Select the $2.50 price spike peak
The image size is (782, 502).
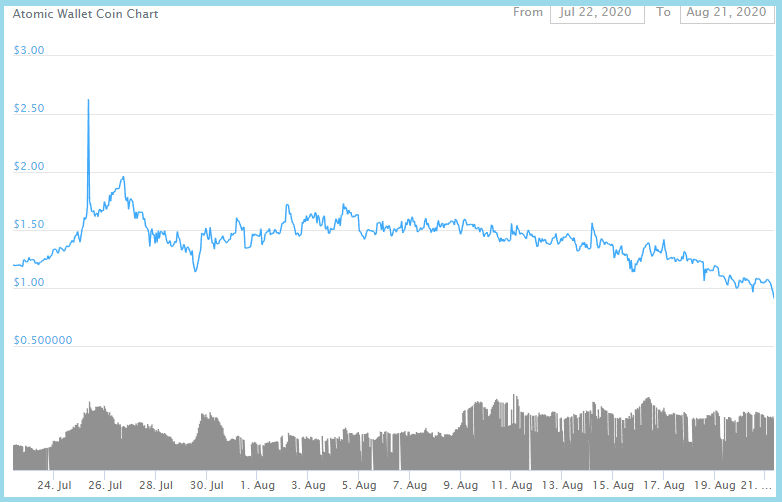(x=88, y=101)
